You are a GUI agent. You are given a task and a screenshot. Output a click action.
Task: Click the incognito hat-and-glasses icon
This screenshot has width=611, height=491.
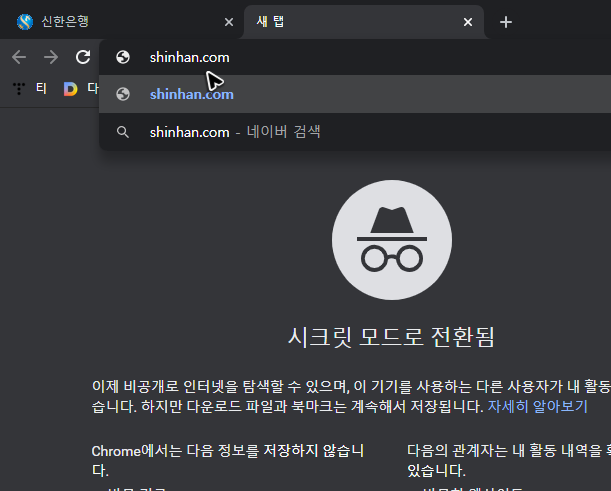click(392, 240)
